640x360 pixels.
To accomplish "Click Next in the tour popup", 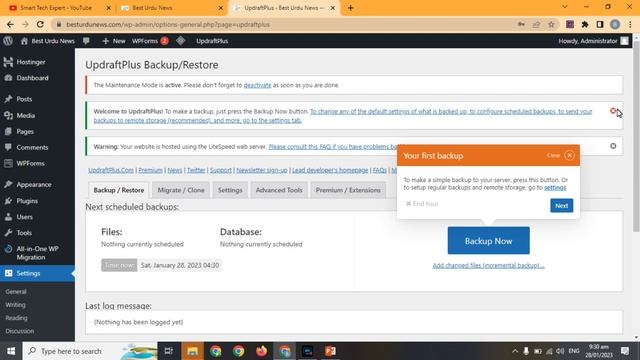I will (562, 206).
